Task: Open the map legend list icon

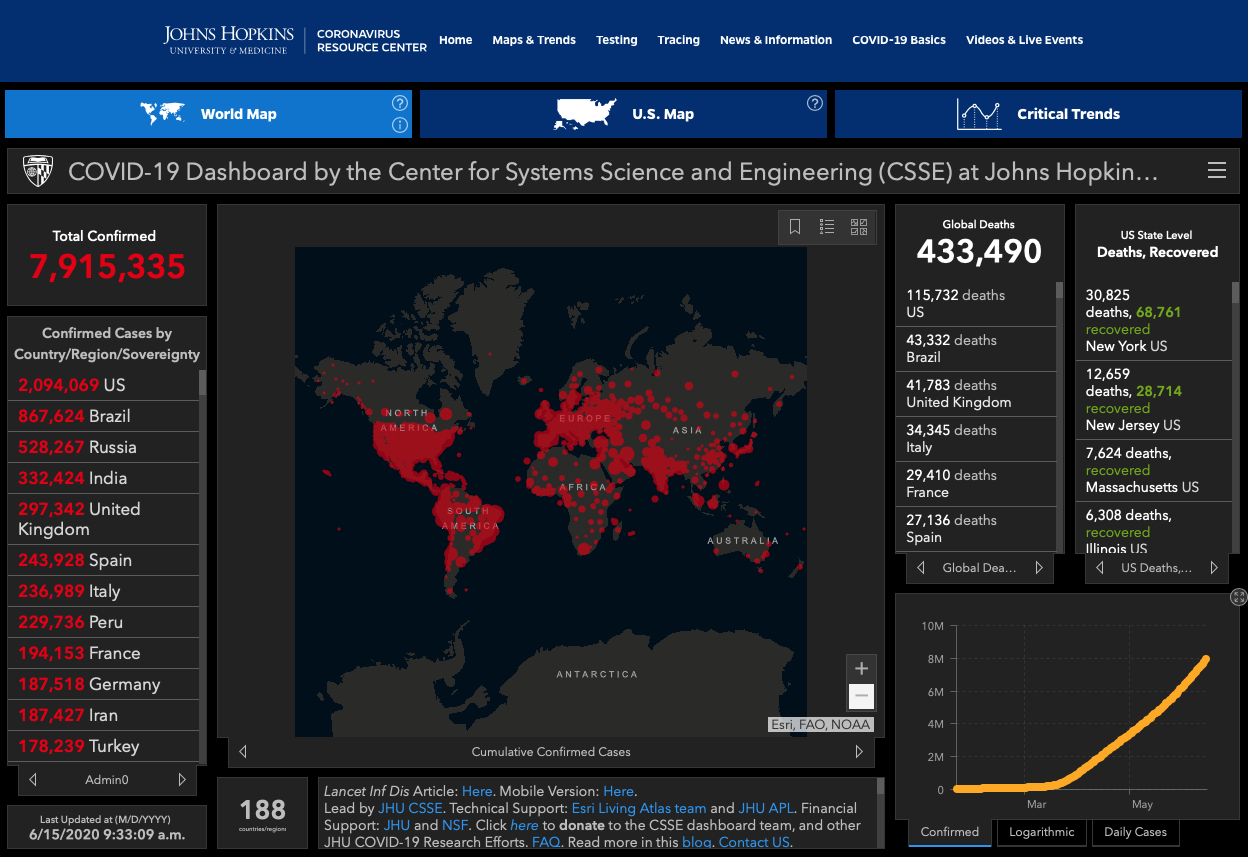Action: (827, 227)
